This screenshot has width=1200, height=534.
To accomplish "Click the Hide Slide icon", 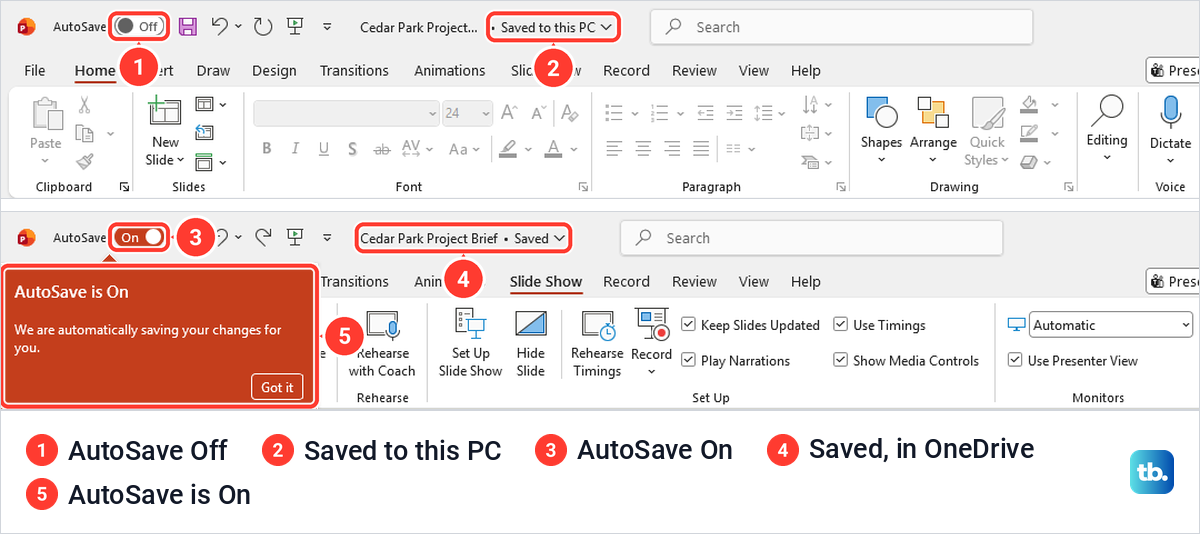I will point(531,324).
